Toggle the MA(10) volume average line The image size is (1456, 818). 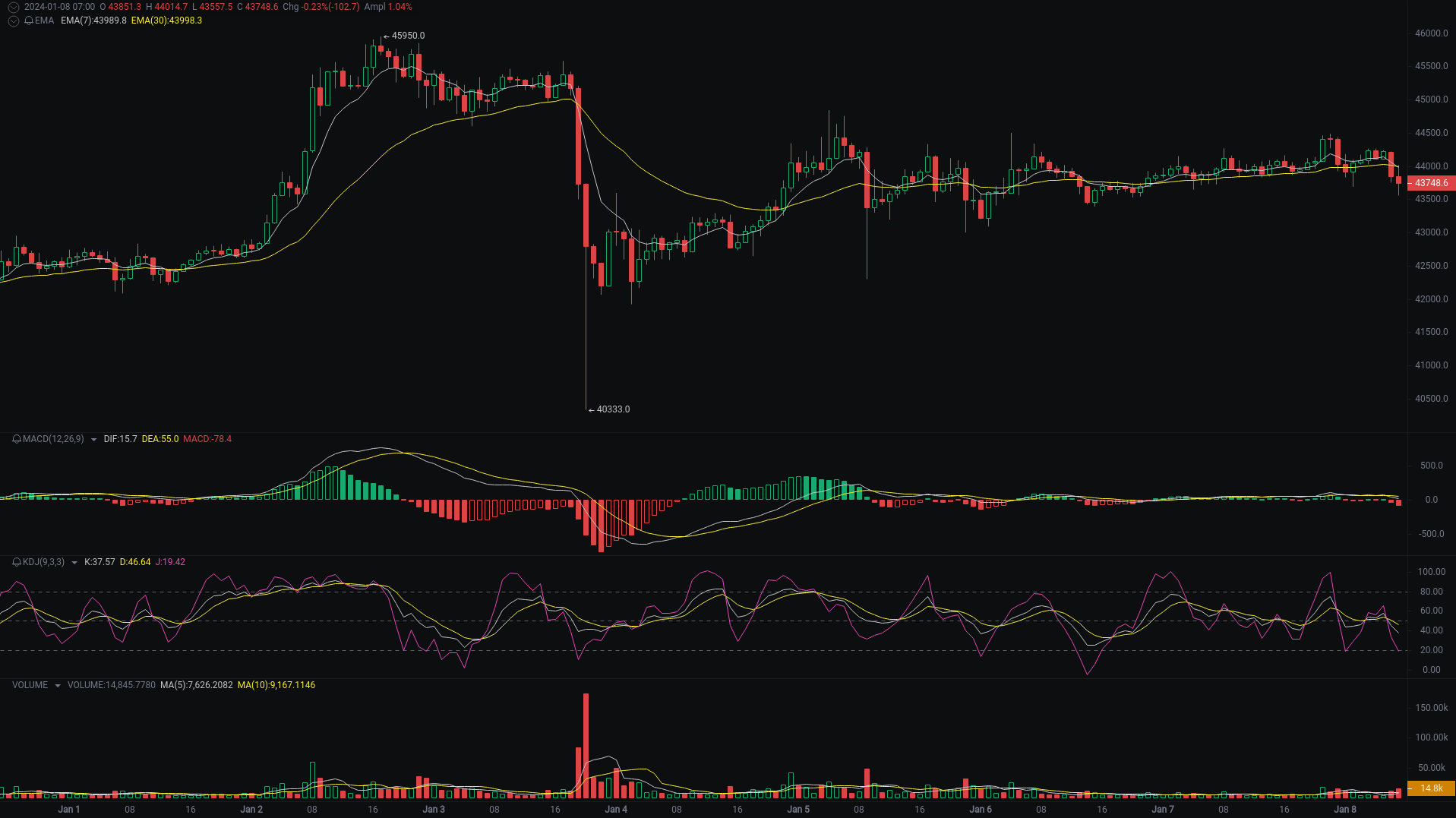pos(276,685)
